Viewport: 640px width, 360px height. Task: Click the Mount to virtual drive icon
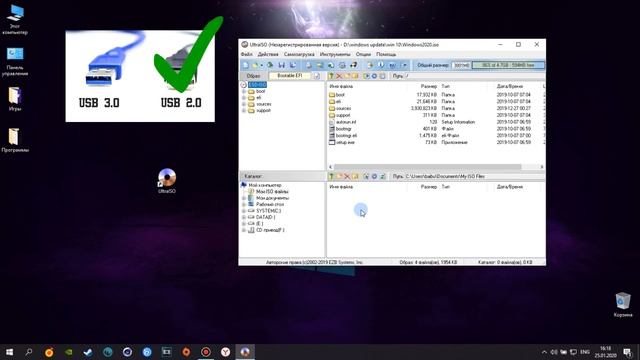pos(342,65)
